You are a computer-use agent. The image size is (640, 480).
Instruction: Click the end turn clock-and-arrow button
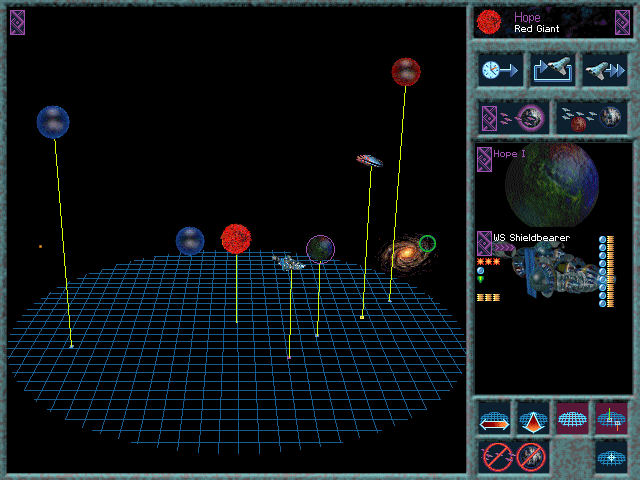pyautogui.click(x=500, y=70)
